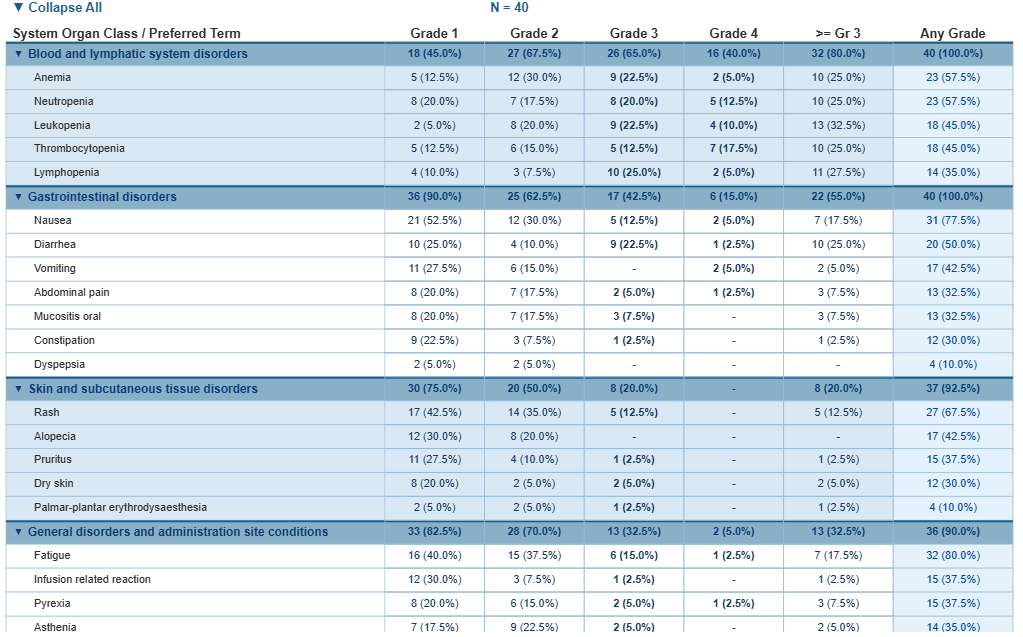Select the Leukopenia row label
Image resolution: width=1023 pixels, height=637 pixels.
tap(62, 125)
